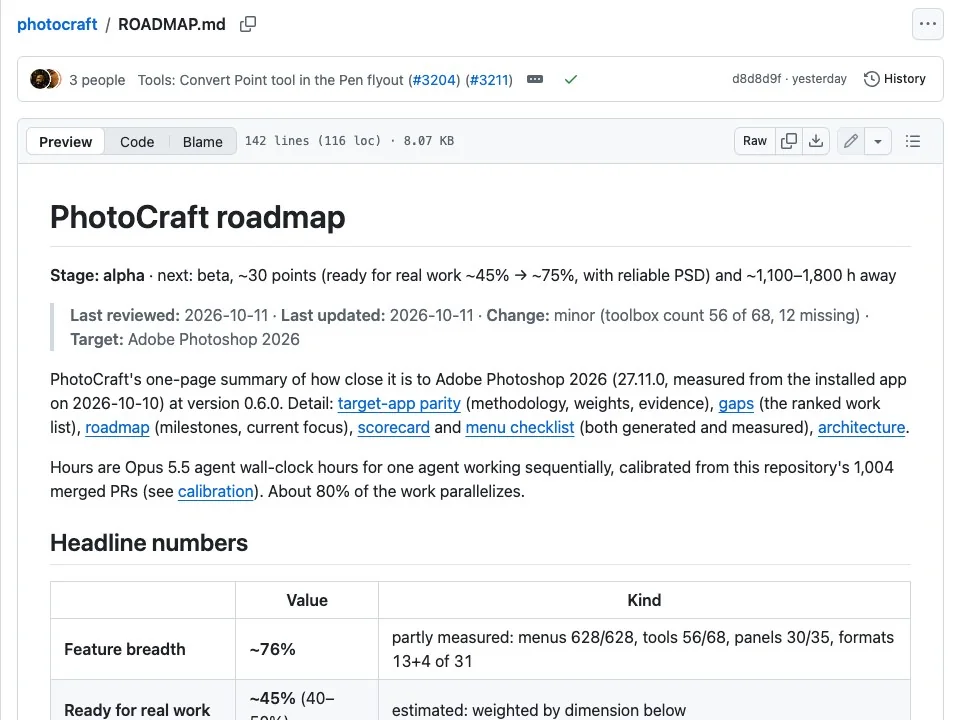
Task: Open the roadmap link in paragraph
Action: [117, 427]
